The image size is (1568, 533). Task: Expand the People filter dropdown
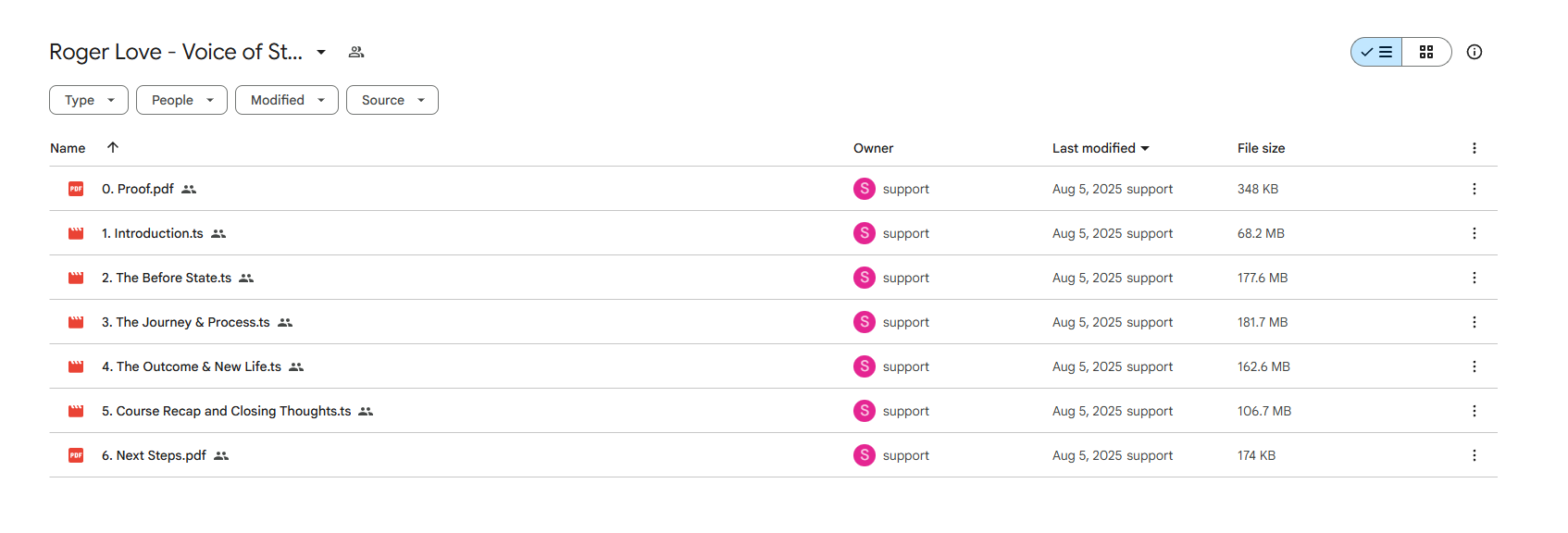pos(181,100)
